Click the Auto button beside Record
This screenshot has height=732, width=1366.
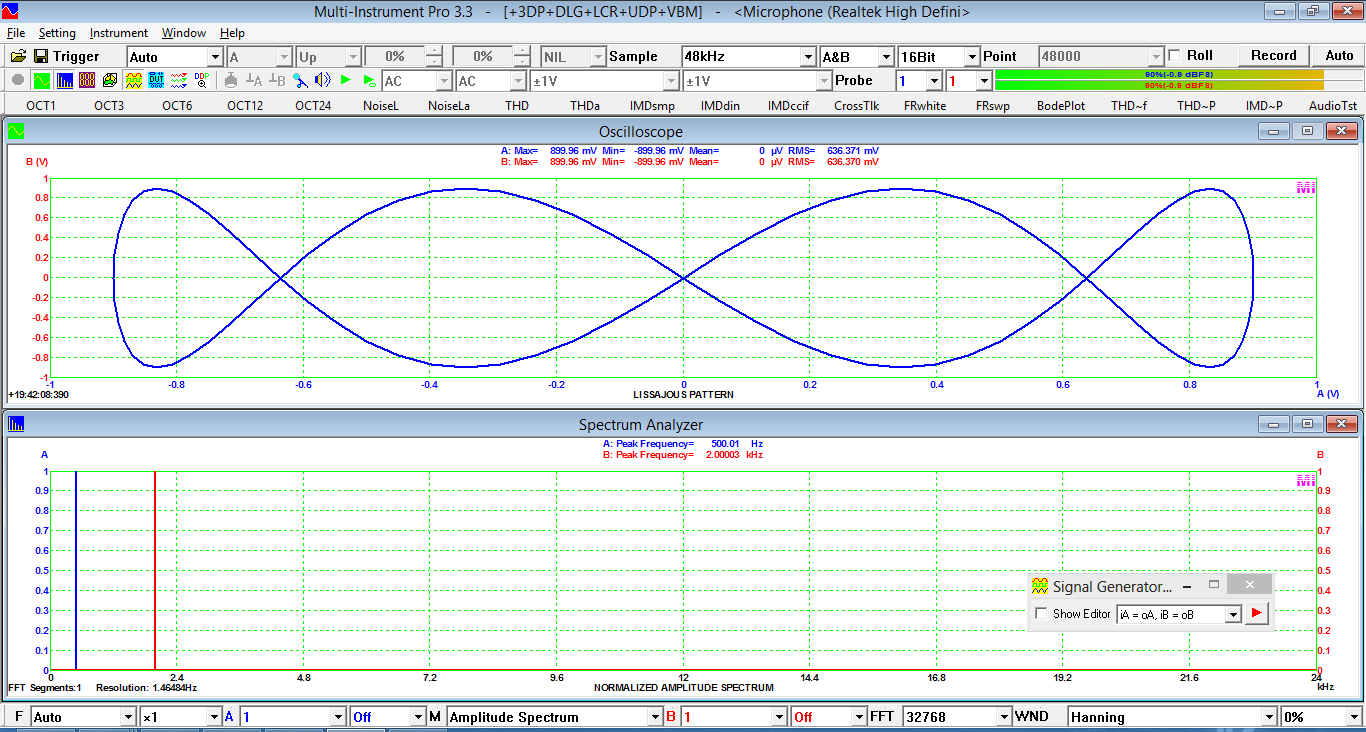click(x=1339, y=56)
